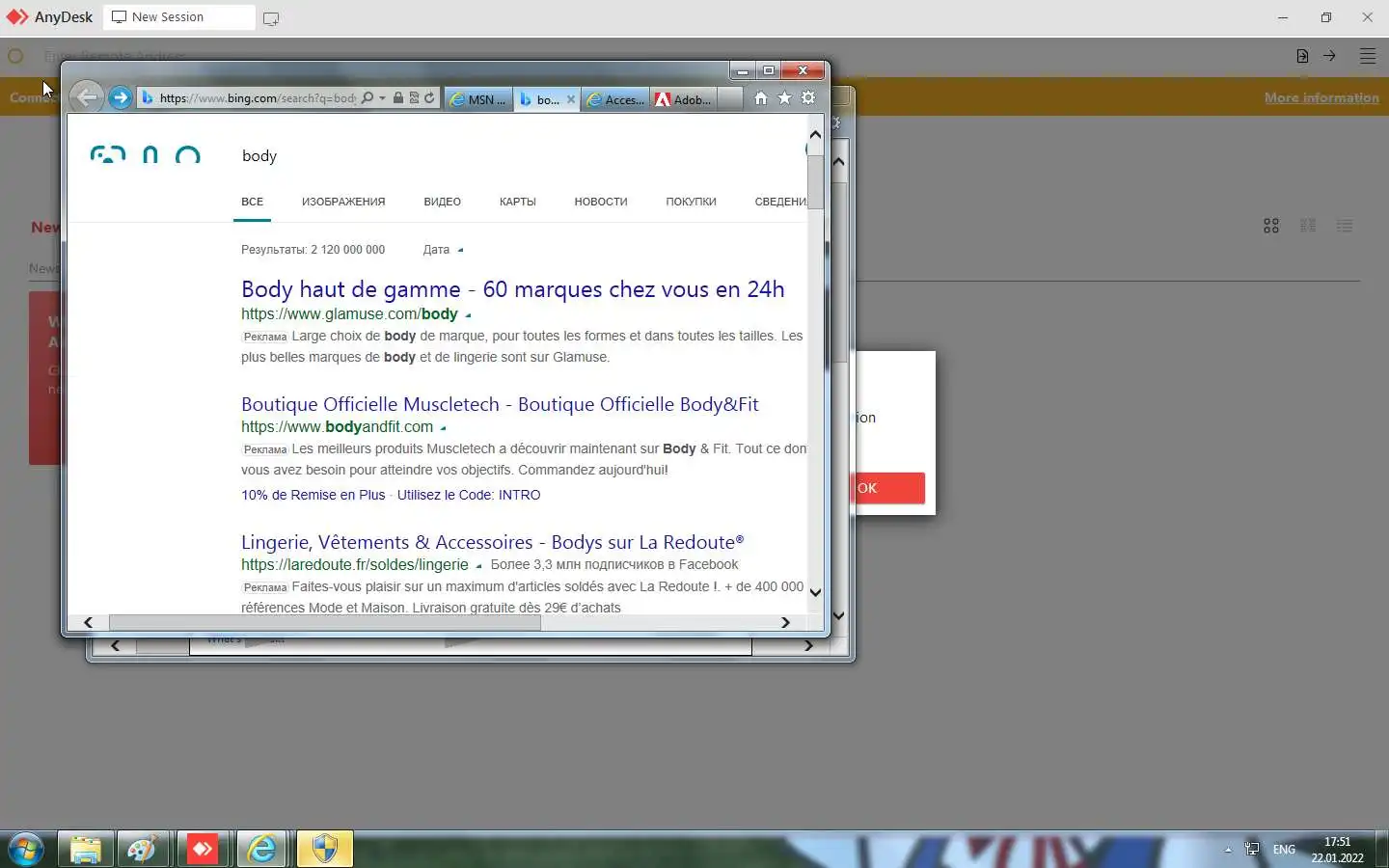Select the New Session tab in AnyDesk

coord(178,17)
